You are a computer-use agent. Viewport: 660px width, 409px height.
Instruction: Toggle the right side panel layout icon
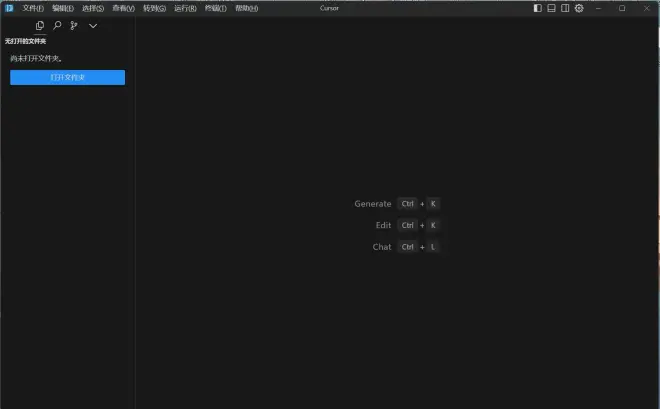[565, 8]
